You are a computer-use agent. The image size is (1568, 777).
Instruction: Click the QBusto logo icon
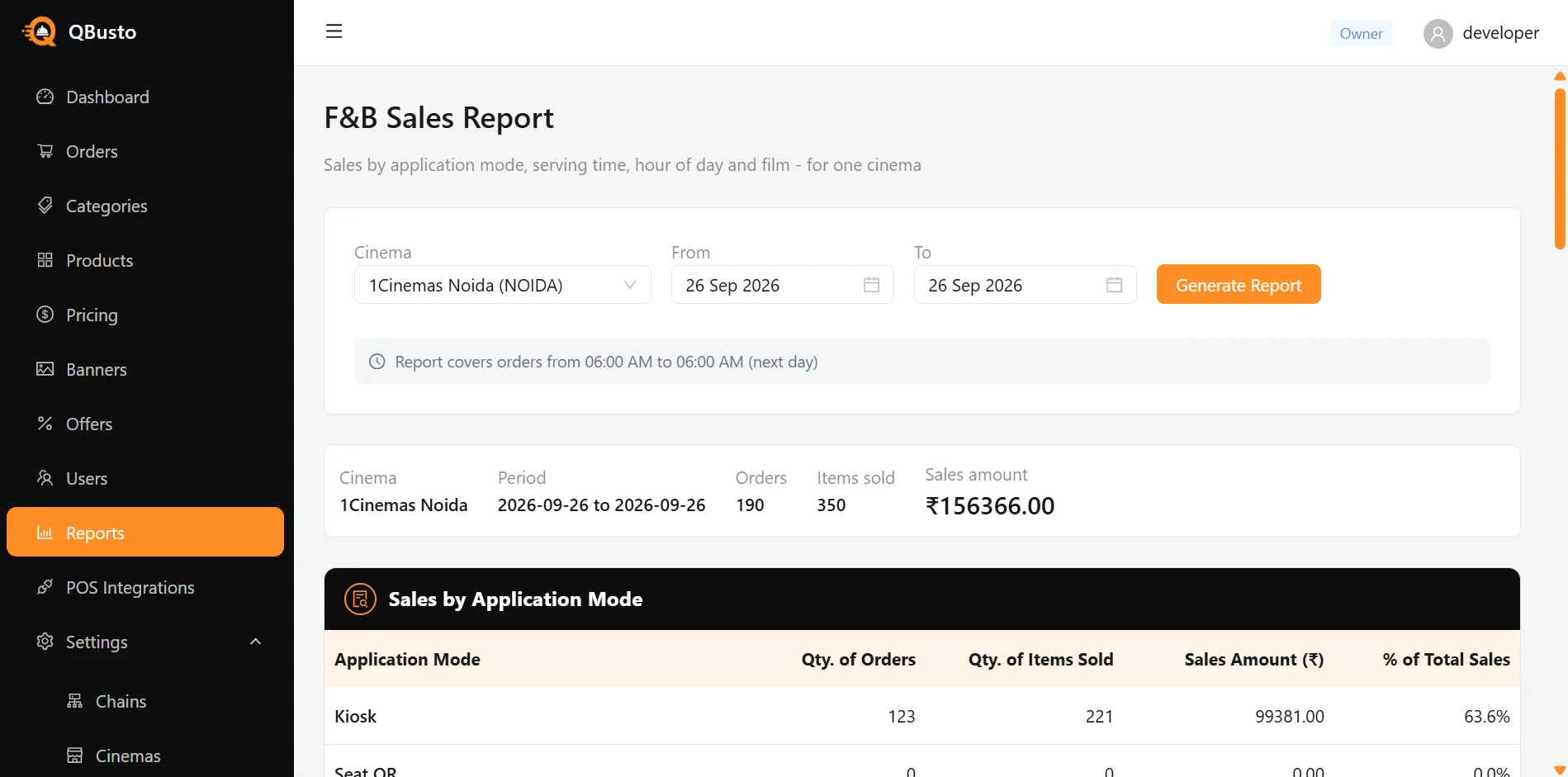39,32
